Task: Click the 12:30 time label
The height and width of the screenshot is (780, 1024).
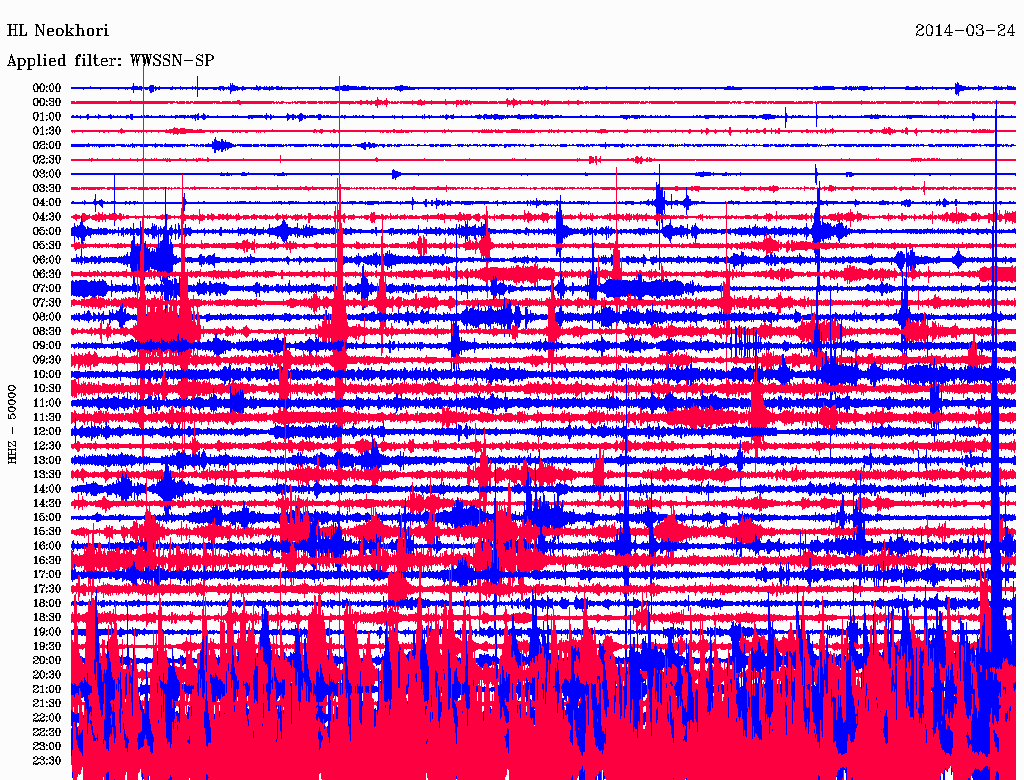Action: 47,446
